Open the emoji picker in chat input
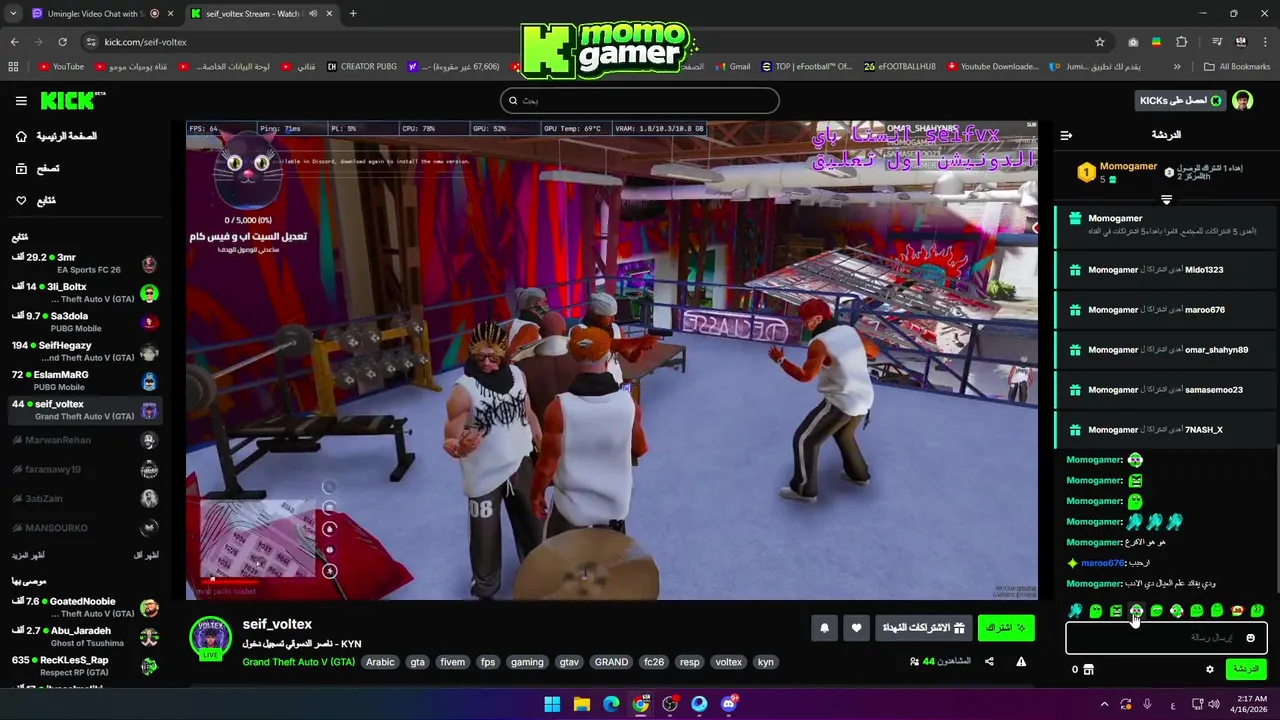The width and height of the screenshot is (1280, 720). 1250,638
